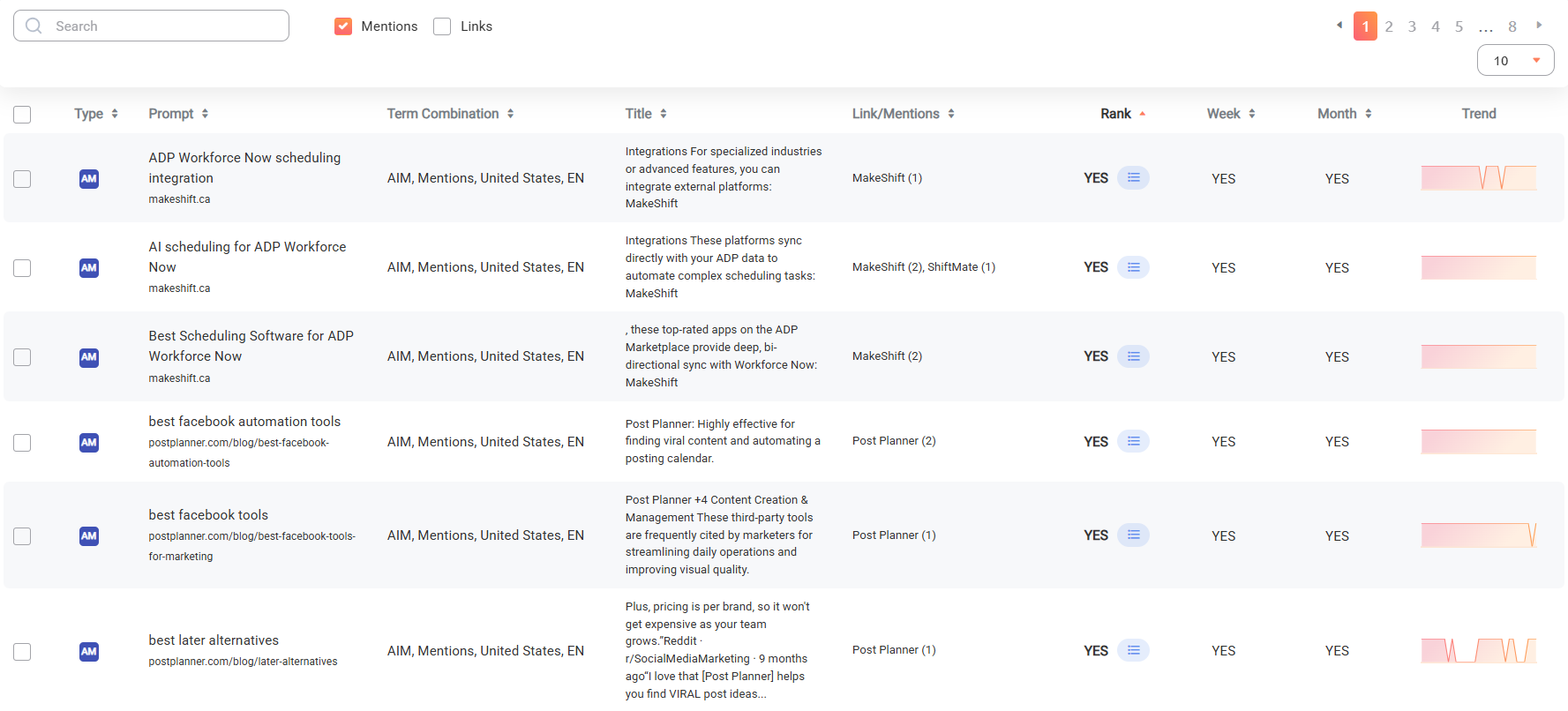Viewport: 1568px width, 711px height.
Task: Open makeshift.ca link under Best Scheduling Software
Action: [179, 378]
